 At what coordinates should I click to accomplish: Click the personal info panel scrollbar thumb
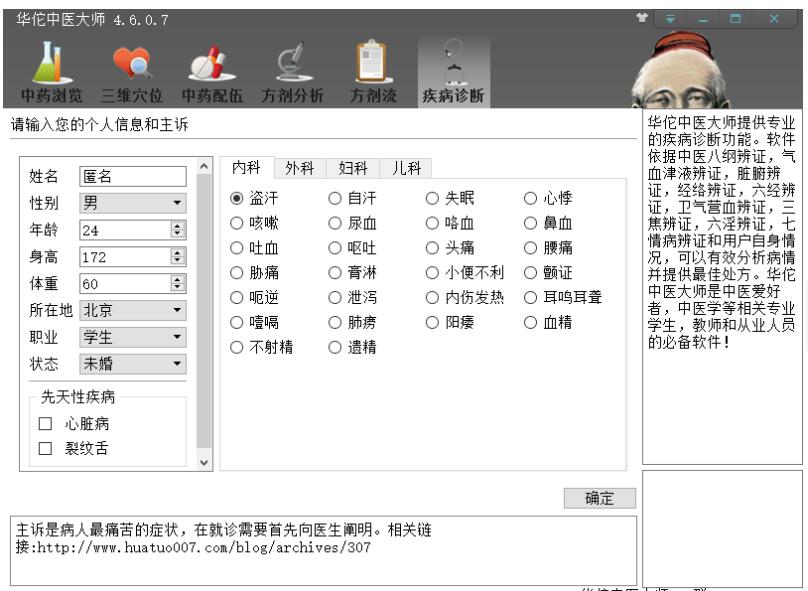[x=204, y=311]
